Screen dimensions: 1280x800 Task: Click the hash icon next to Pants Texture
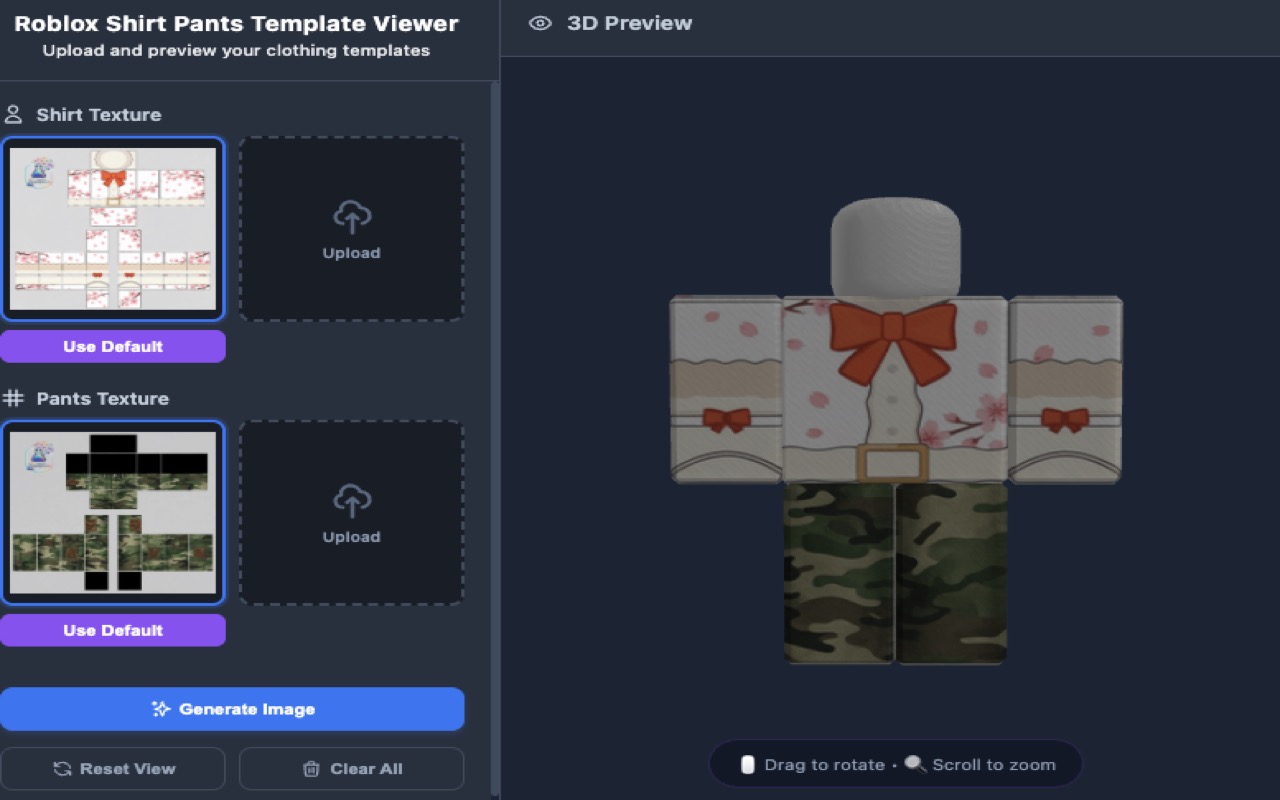point(13,398)
